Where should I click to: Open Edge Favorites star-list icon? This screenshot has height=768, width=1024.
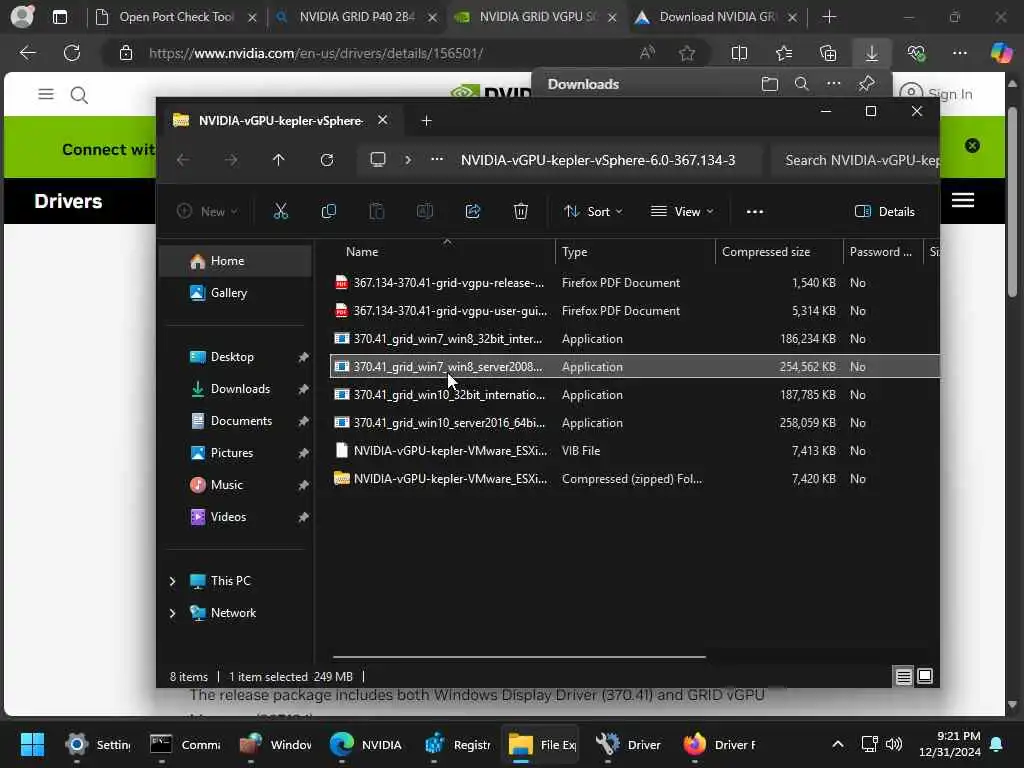(x=784, y=53)
